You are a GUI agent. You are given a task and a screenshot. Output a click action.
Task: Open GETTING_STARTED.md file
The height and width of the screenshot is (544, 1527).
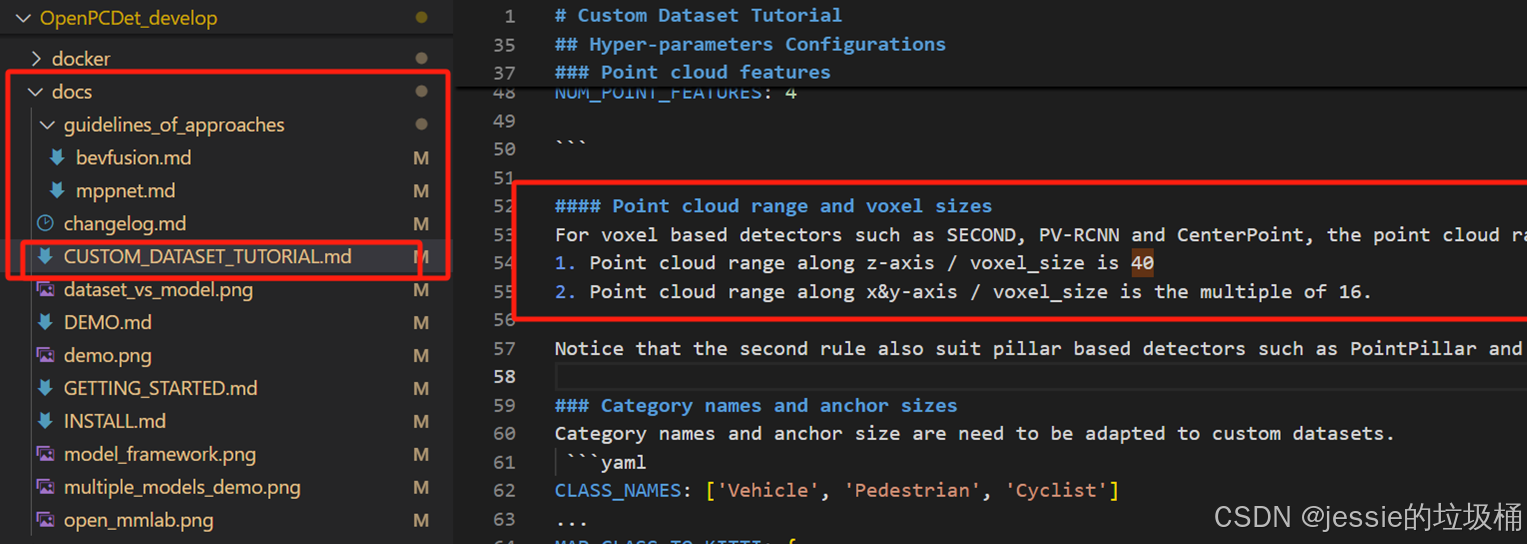pos(161,388)
